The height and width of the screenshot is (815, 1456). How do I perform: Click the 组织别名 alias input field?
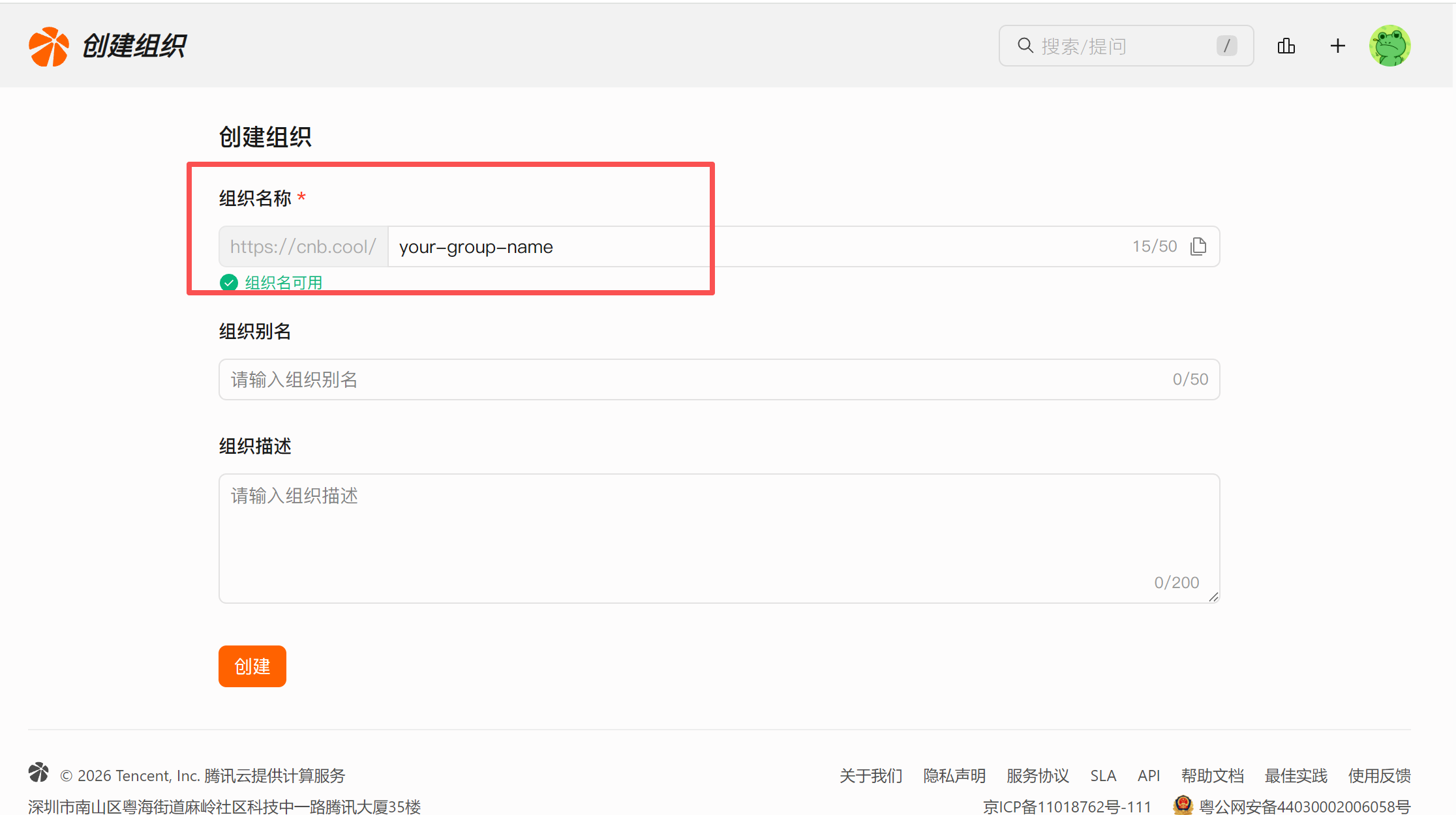(691, 379)
